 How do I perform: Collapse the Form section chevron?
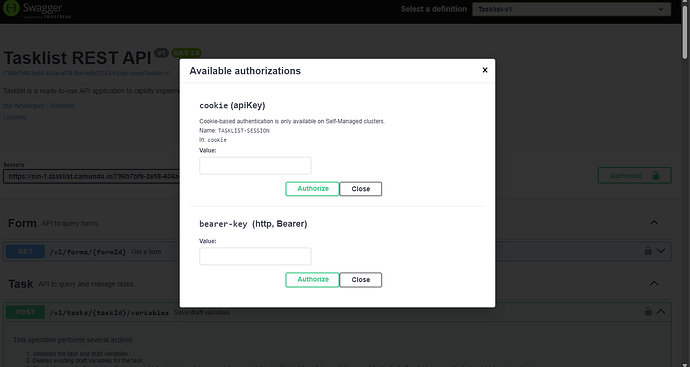click(654, 223)
